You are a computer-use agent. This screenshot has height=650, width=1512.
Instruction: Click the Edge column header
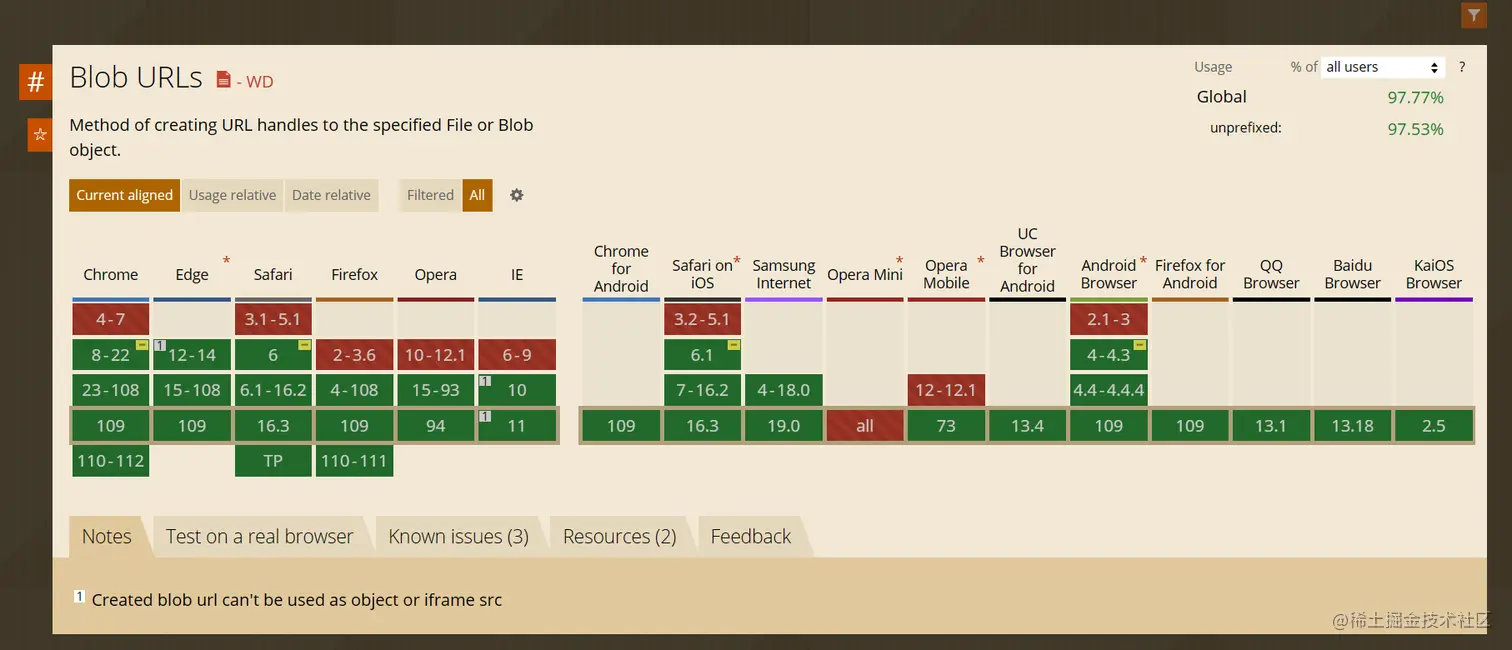point(192,275)
